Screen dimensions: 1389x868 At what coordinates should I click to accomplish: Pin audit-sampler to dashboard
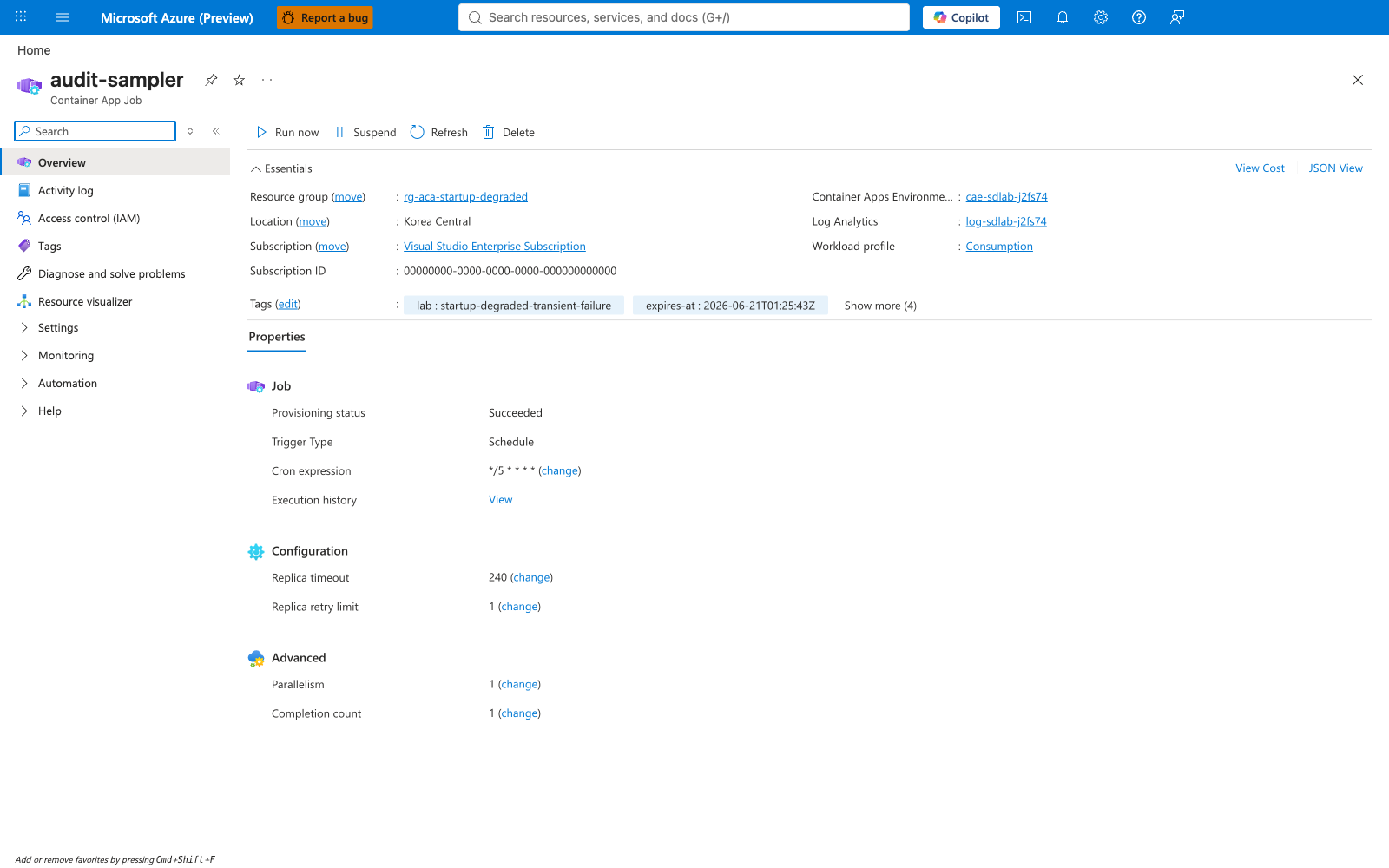click(x=211, y=80)
